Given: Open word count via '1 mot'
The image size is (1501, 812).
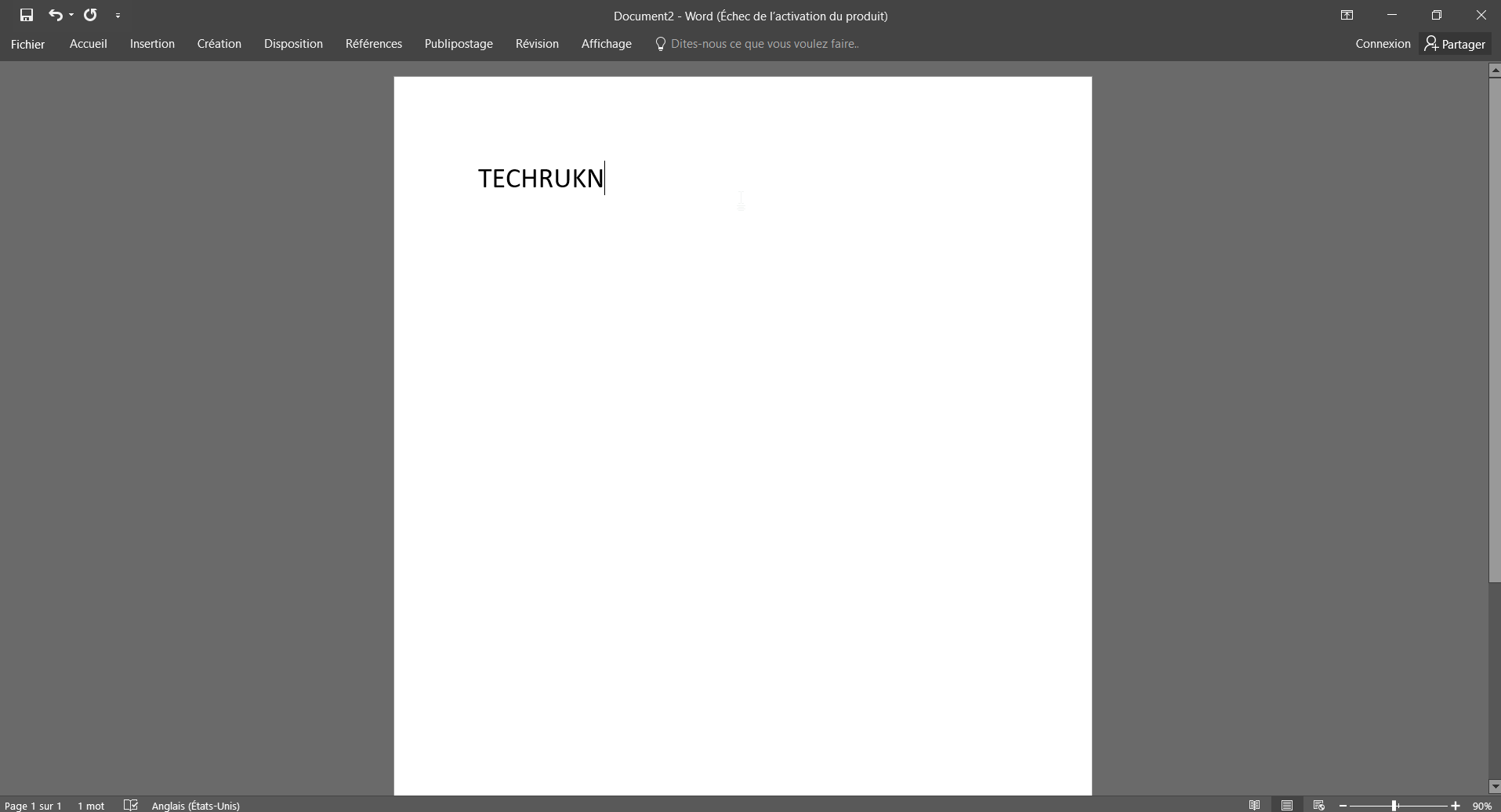Looking at the screenshot, I should [91, 805].
